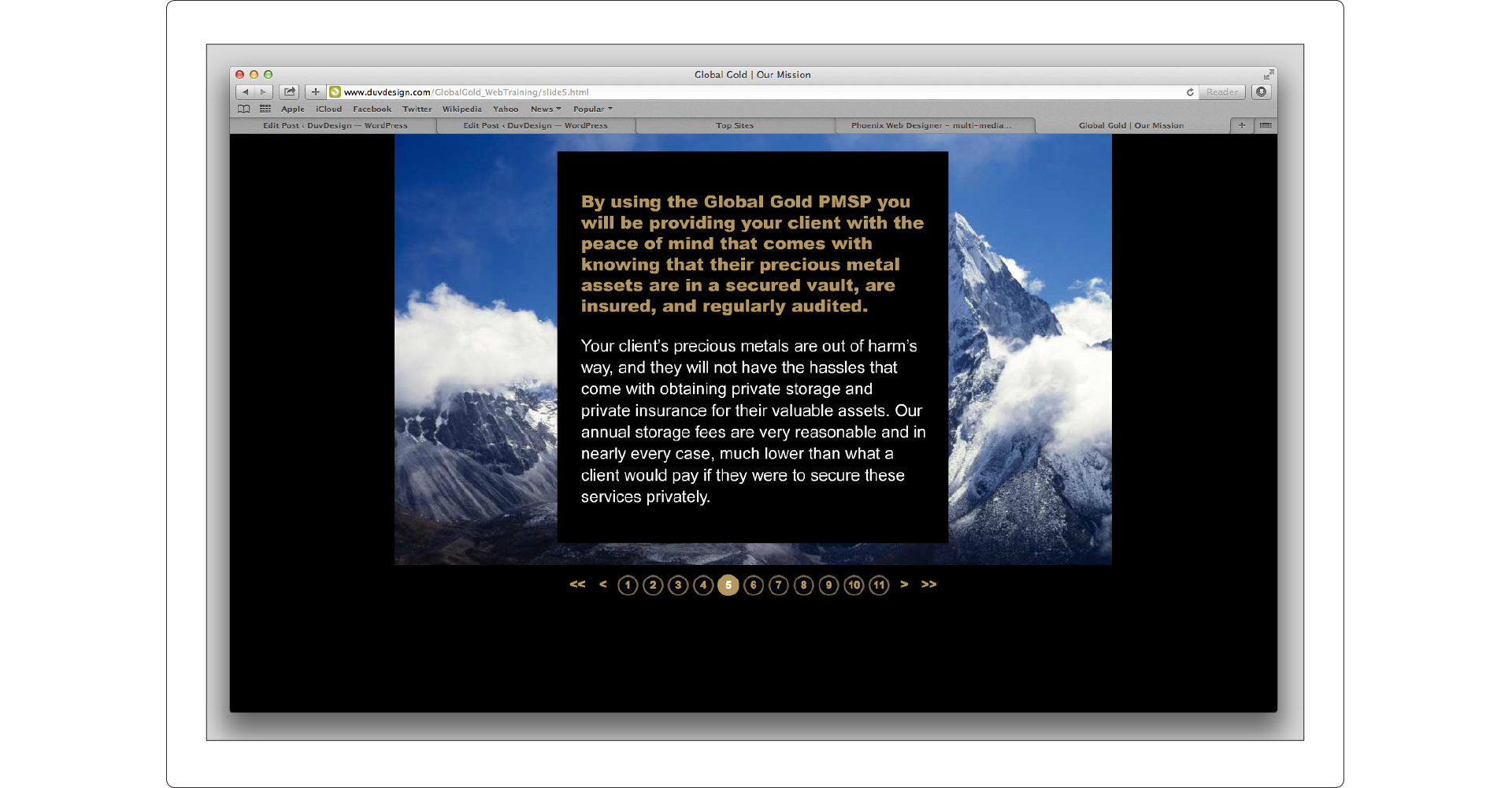This screenshot has width=1512, height=788.
Task: Jump to last slide with >>
Action: pyautogui.click(x=929, y=584)
